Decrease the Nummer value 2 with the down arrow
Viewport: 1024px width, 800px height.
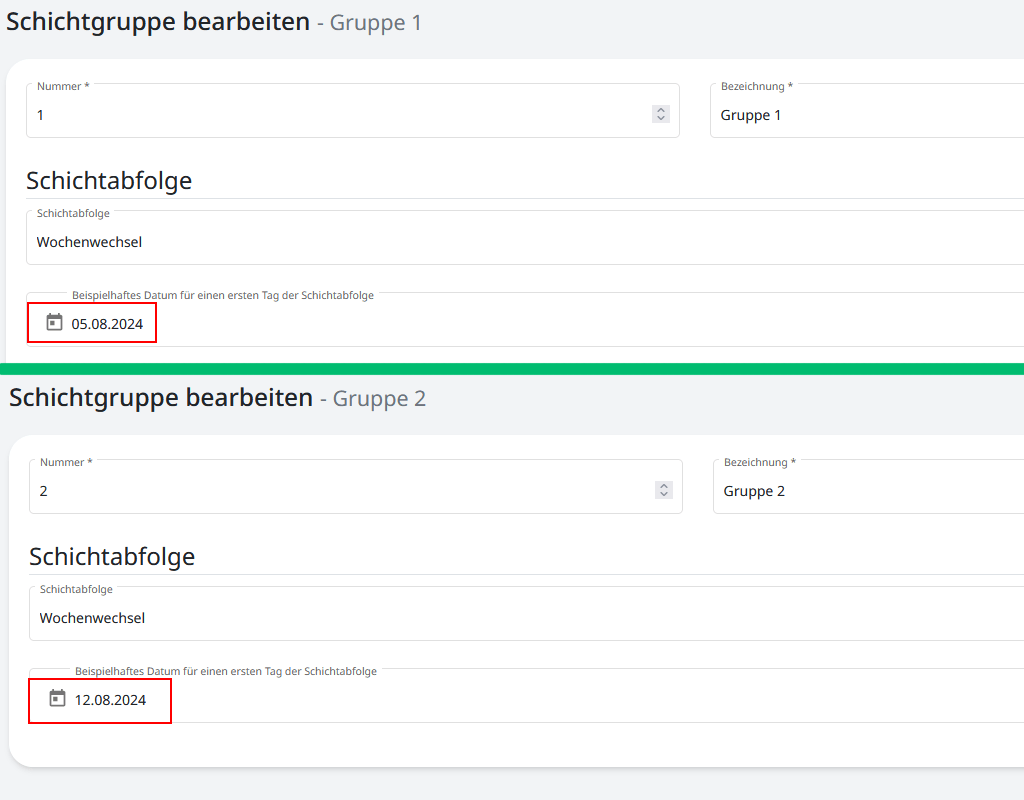pyautogui.click(x=664, y=495)
